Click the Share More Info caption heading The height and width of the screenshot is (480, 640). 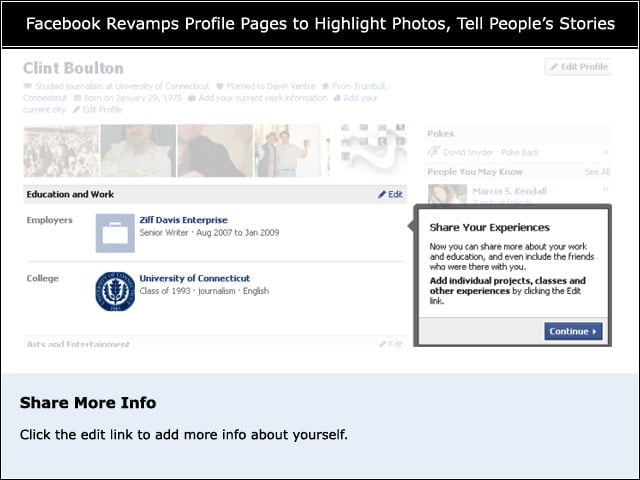(x=88, y=402)
